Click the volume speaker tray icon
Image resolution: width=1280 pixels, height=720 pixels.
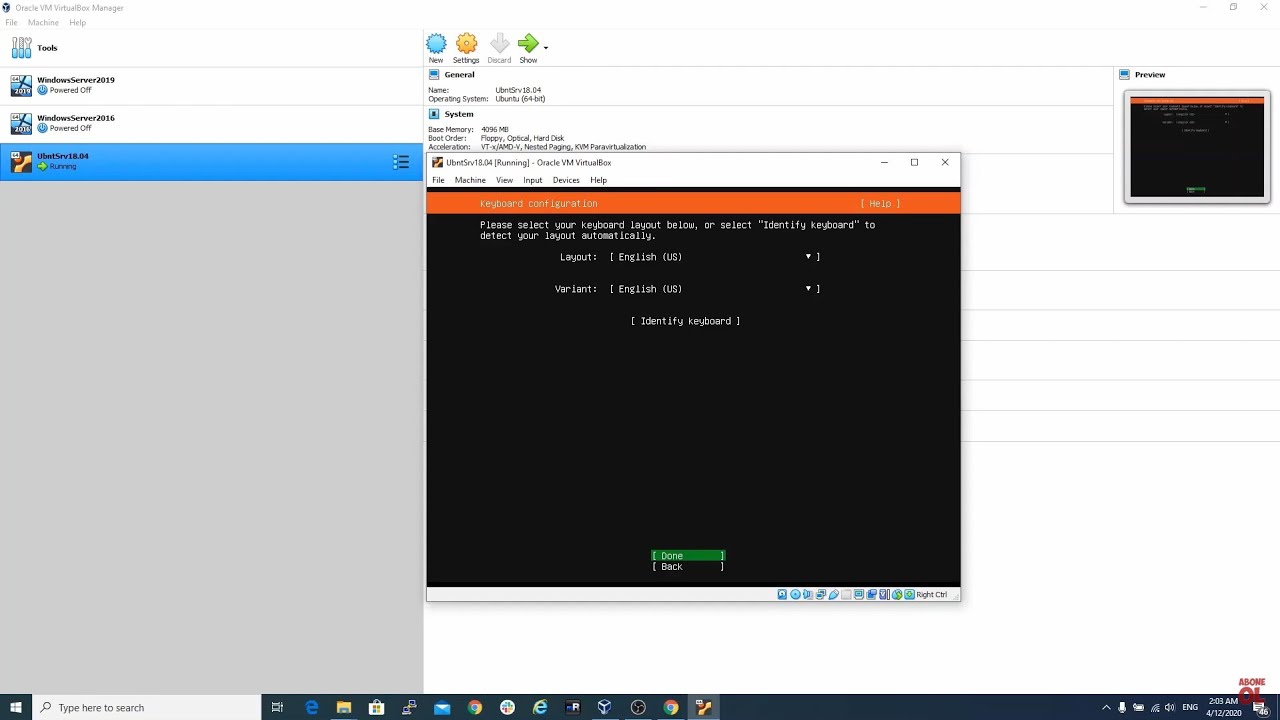(1170, 707)
